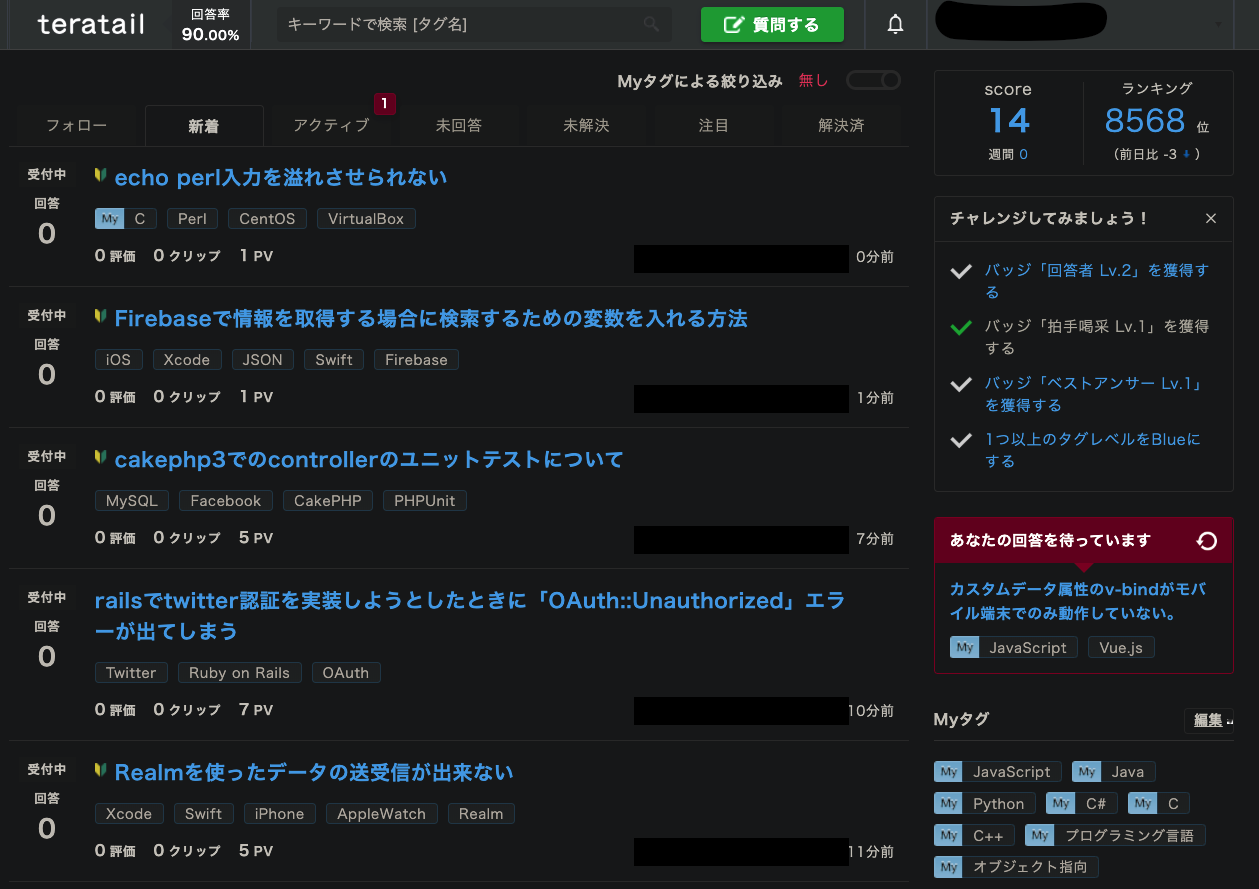Toggle the Myタグによる絞り込み switch
Viewport: 1259px width, 889px height.
coord(873,80)
